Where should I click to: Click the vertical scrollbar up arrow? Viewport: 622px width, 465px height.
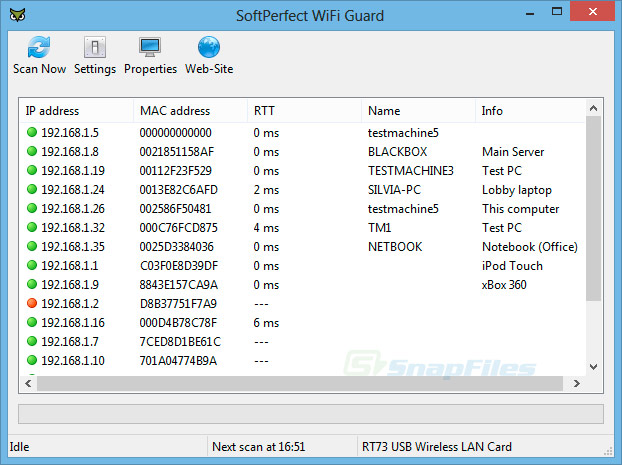tap(593, 108)
